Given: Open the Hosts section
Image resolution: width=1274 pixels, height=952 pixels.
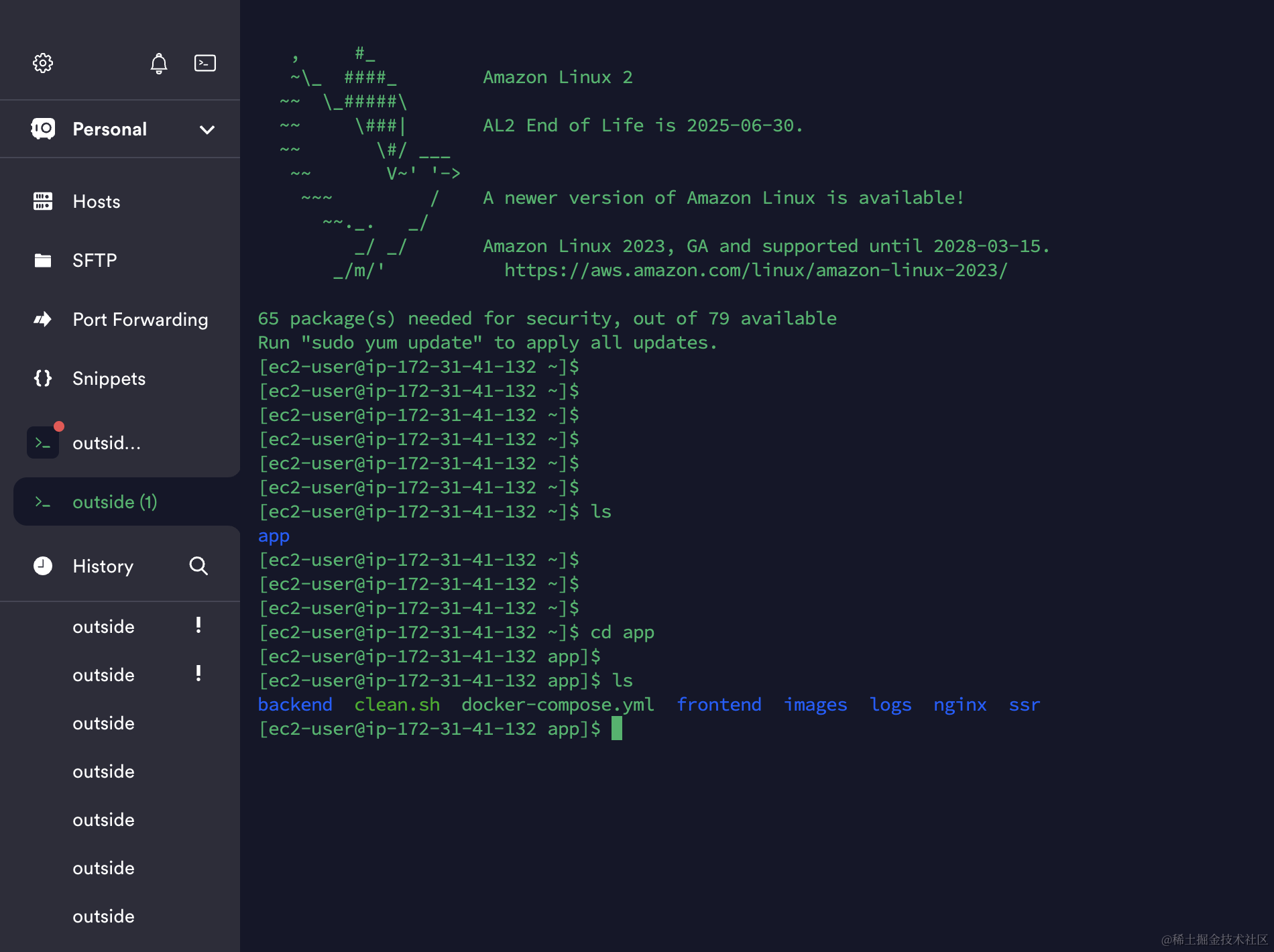Looking at the screenshot, I should coord(97,202).
